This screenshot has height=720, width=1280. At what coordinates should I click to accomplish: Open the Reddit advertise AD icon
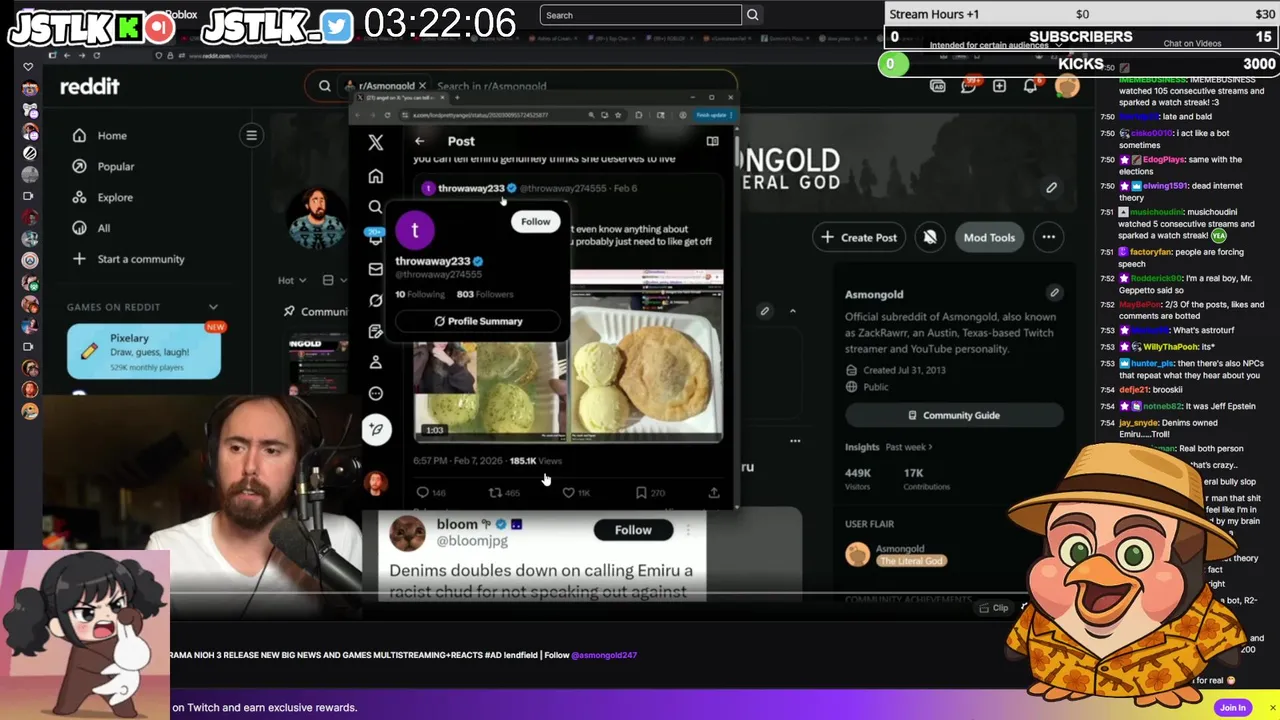[938, 86]
